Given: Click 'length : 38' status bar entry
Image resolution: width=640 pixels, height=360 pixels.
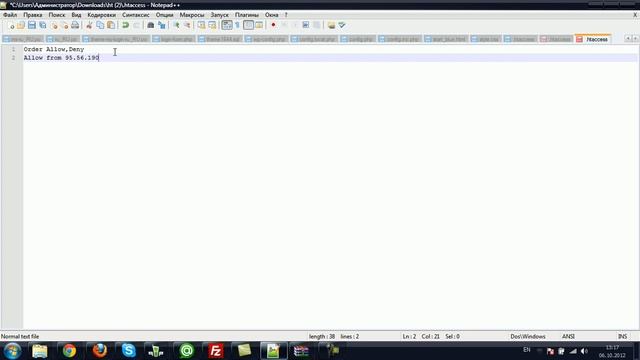Looking at the screenshot, I should pyautogui.click(x=322, y=336).
